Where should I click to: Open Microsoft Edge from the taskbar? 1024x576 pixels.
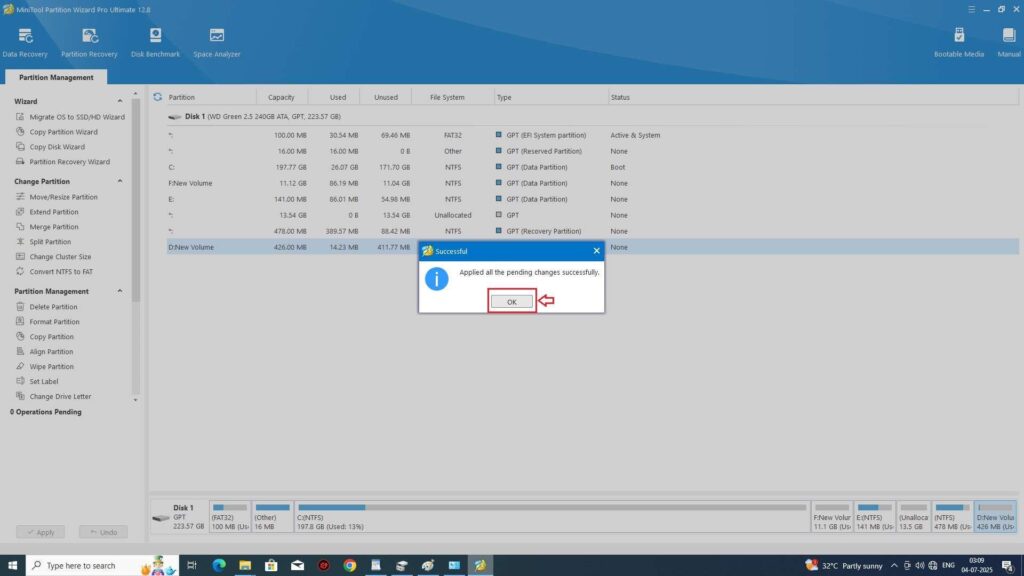(219, 565)
